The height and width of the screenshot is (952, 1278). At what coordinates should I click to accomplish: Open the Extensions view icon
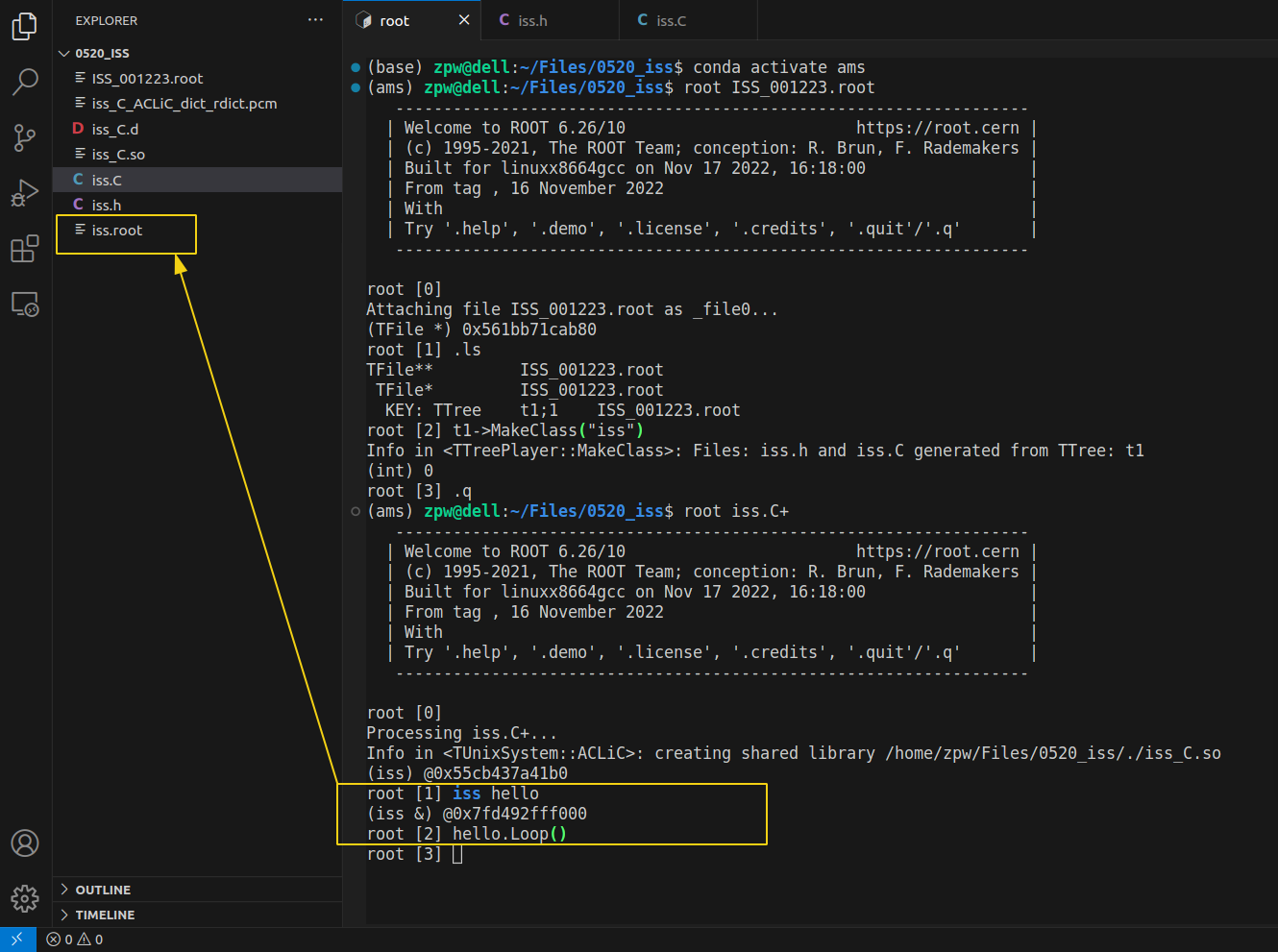[25, 249]
